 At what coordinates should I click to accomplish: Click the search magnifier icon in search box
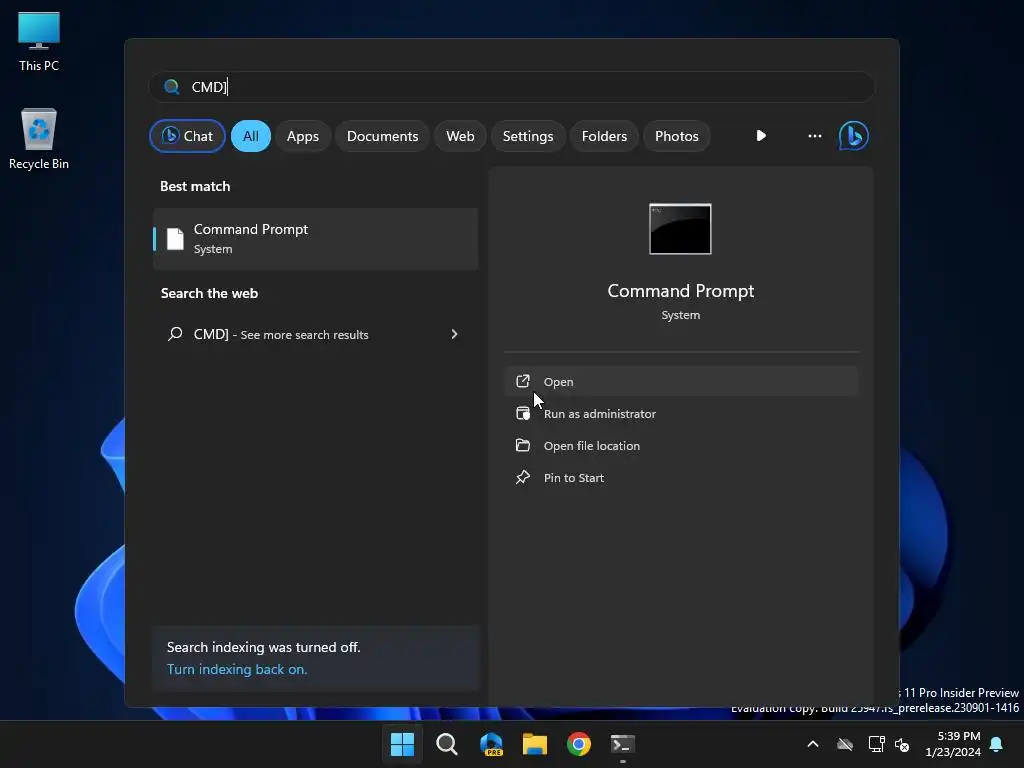pyautogui.click(x=172, y=87)
